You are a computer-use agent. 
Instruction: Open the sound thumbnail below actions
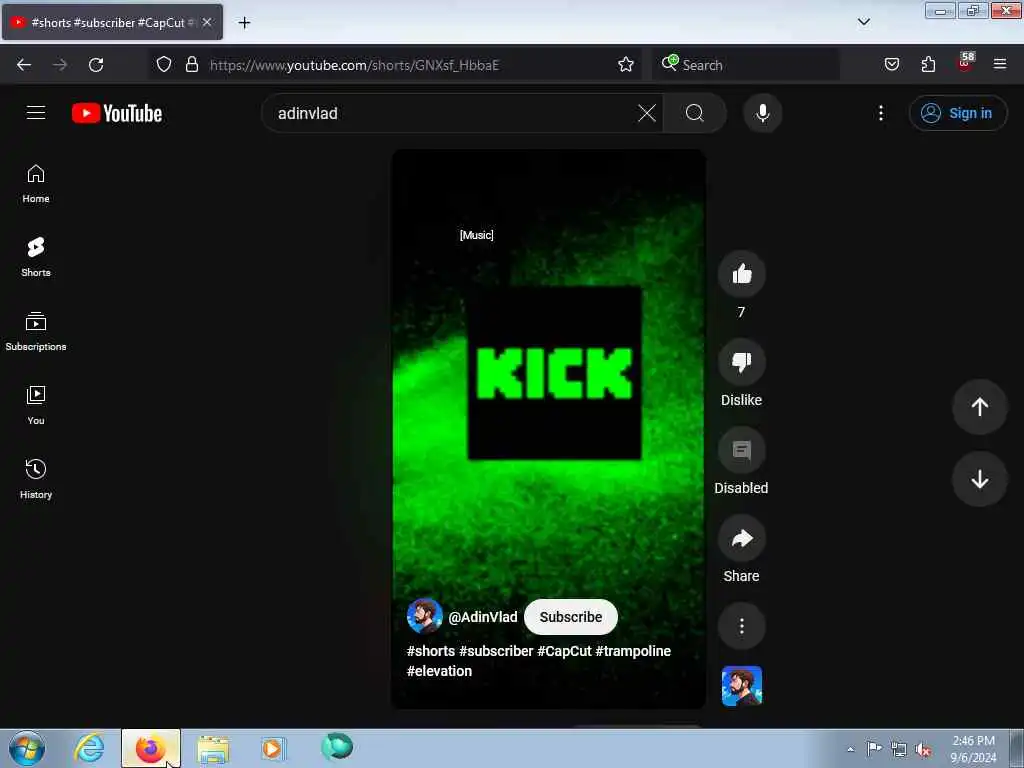click(741, 686)
